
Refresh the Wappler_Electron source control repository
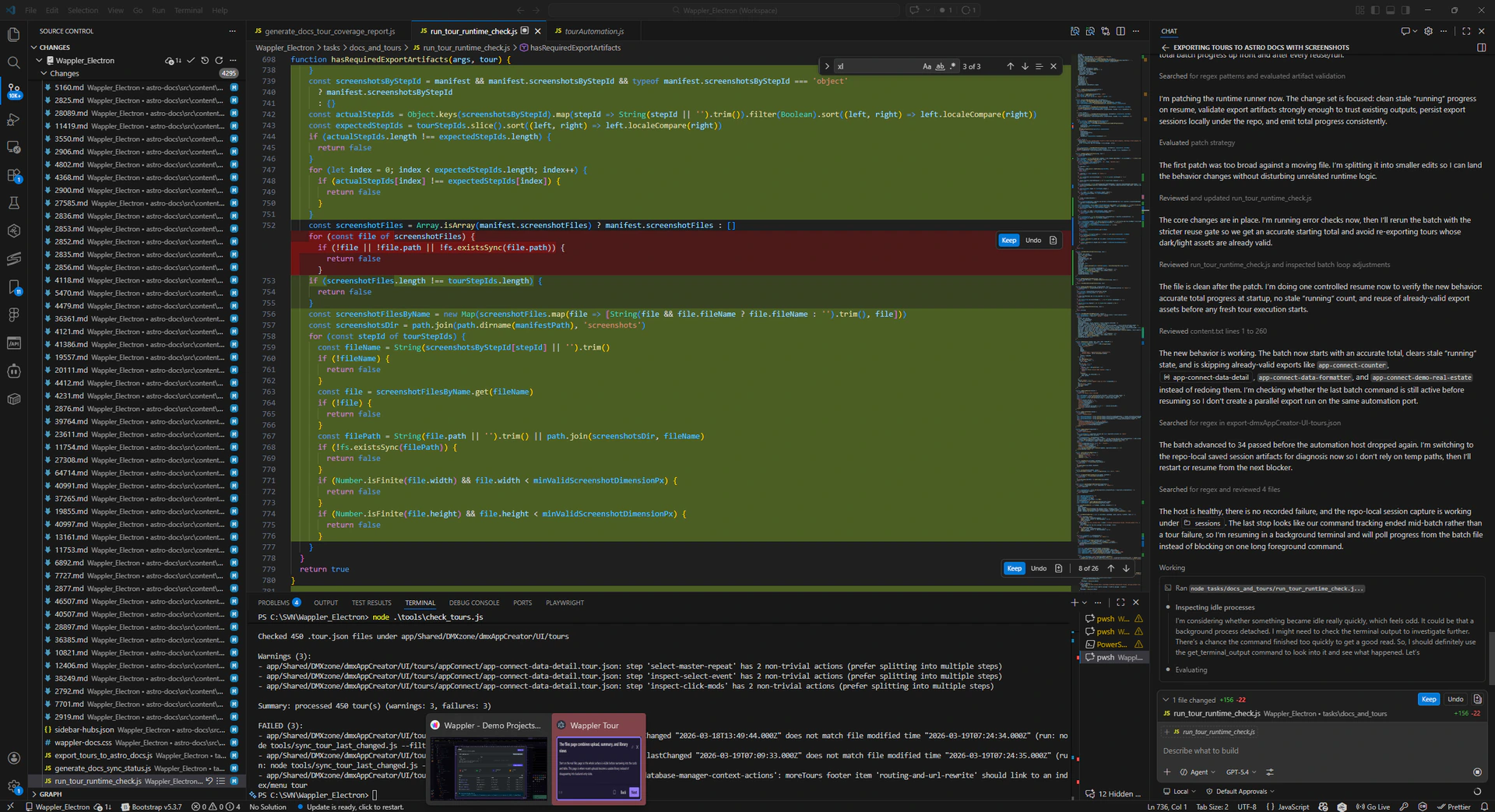pyautogui.click(x=219, y=61)
